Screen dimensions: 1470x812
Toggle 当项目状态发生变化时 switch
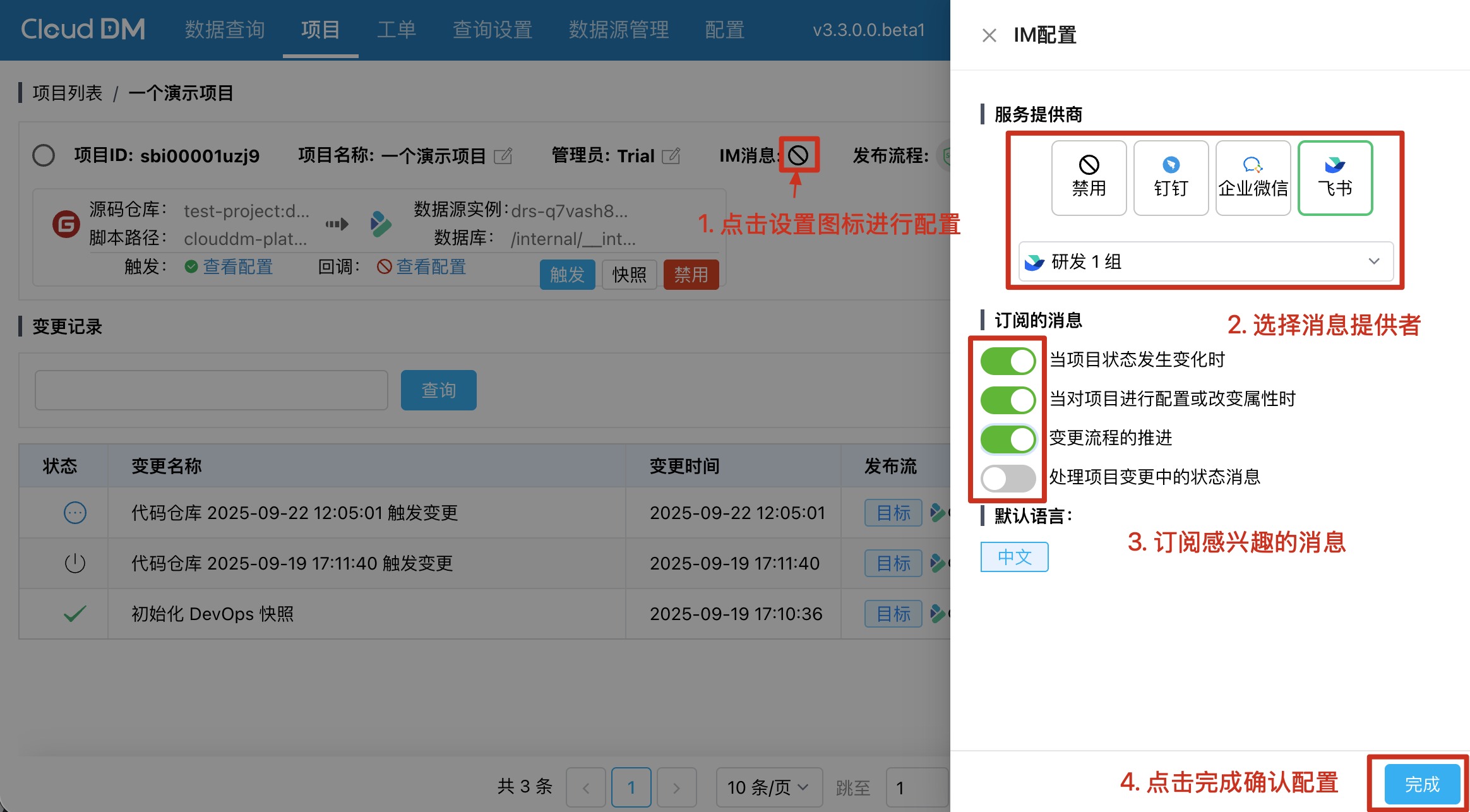(x=1008, y=361)
